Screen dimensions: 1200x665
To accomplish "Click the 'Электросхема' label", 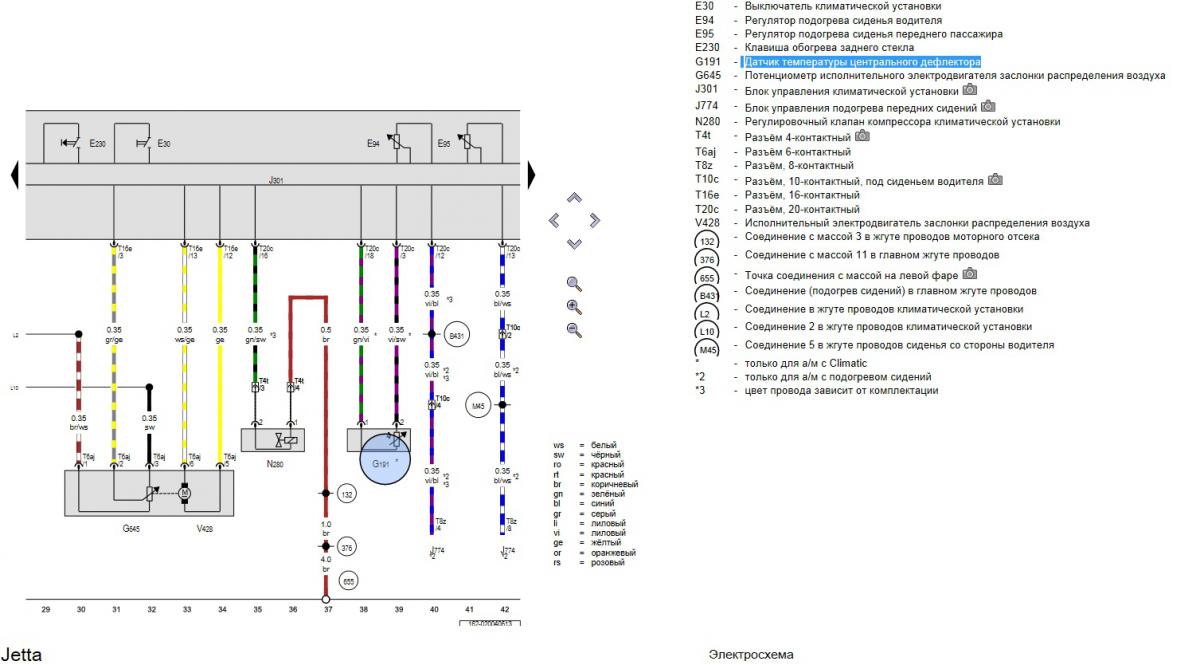I will coord(751,655).
